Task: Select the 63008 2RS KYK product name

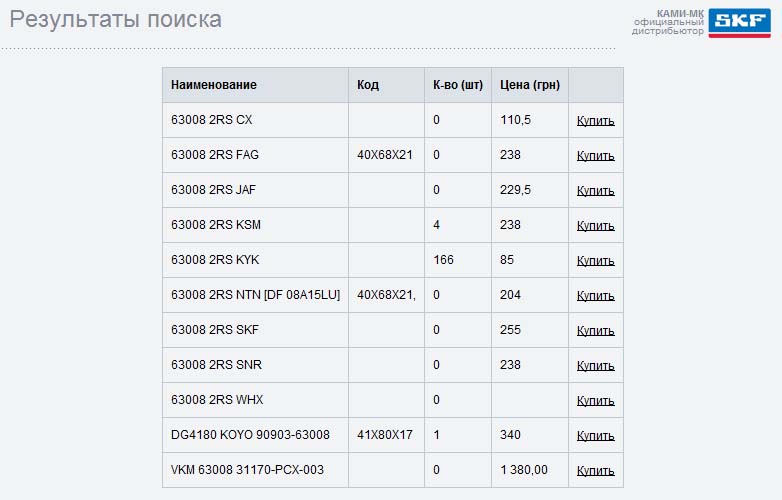Action: pos(215,260)
